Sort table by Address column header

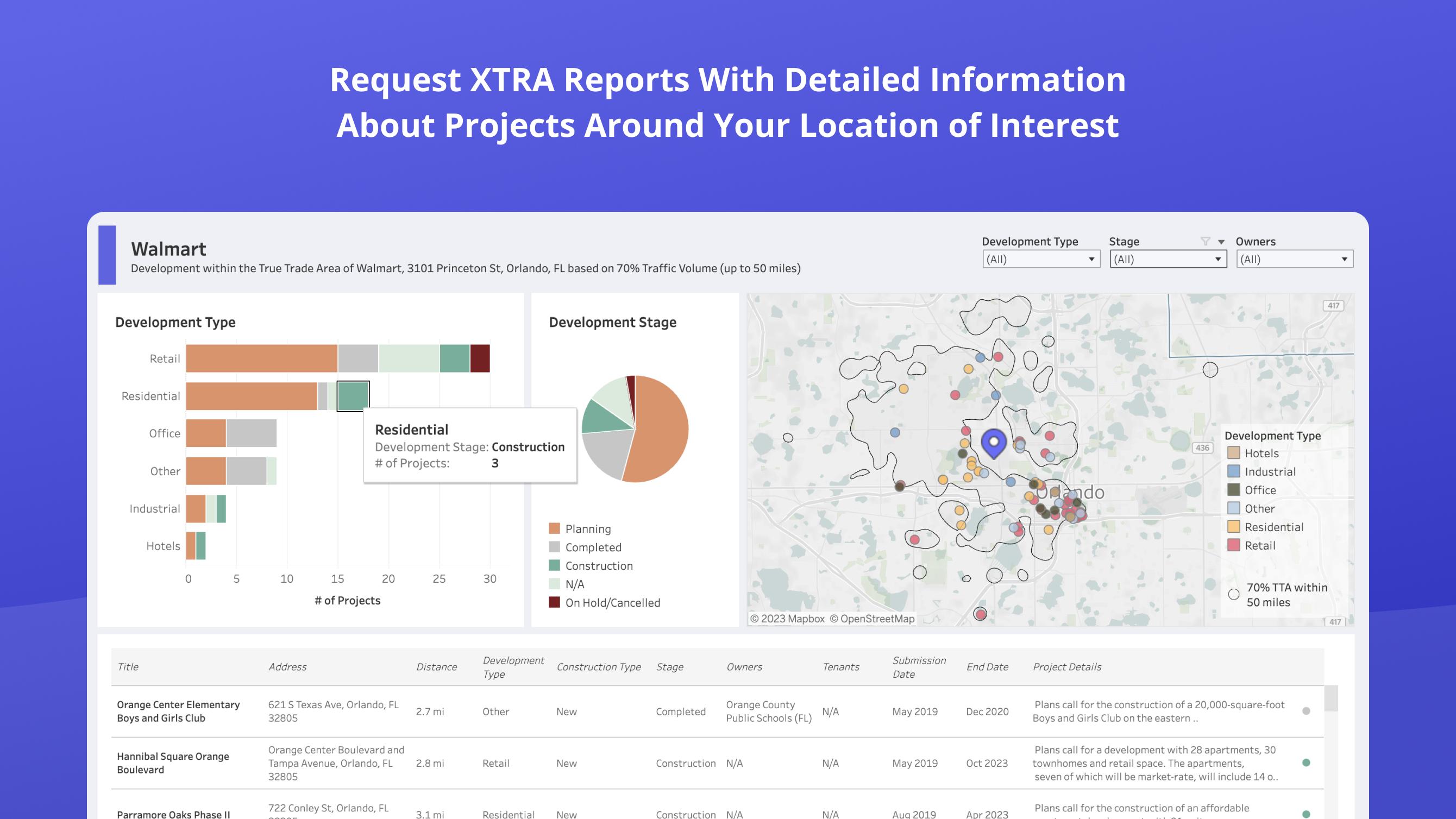[288, 667]
